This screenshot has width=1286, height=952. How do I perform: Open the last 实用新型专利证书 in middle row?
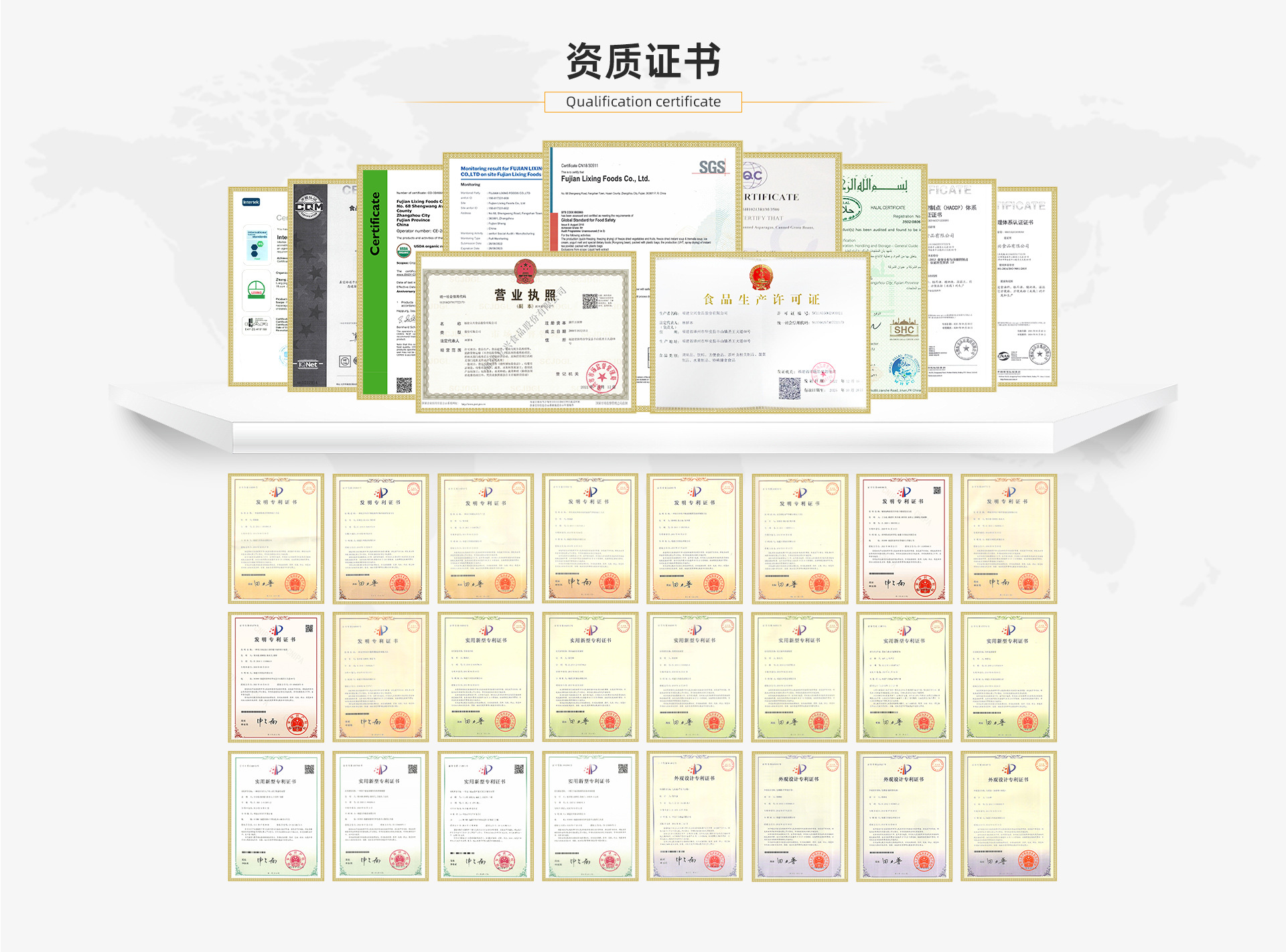(1009, 677)
